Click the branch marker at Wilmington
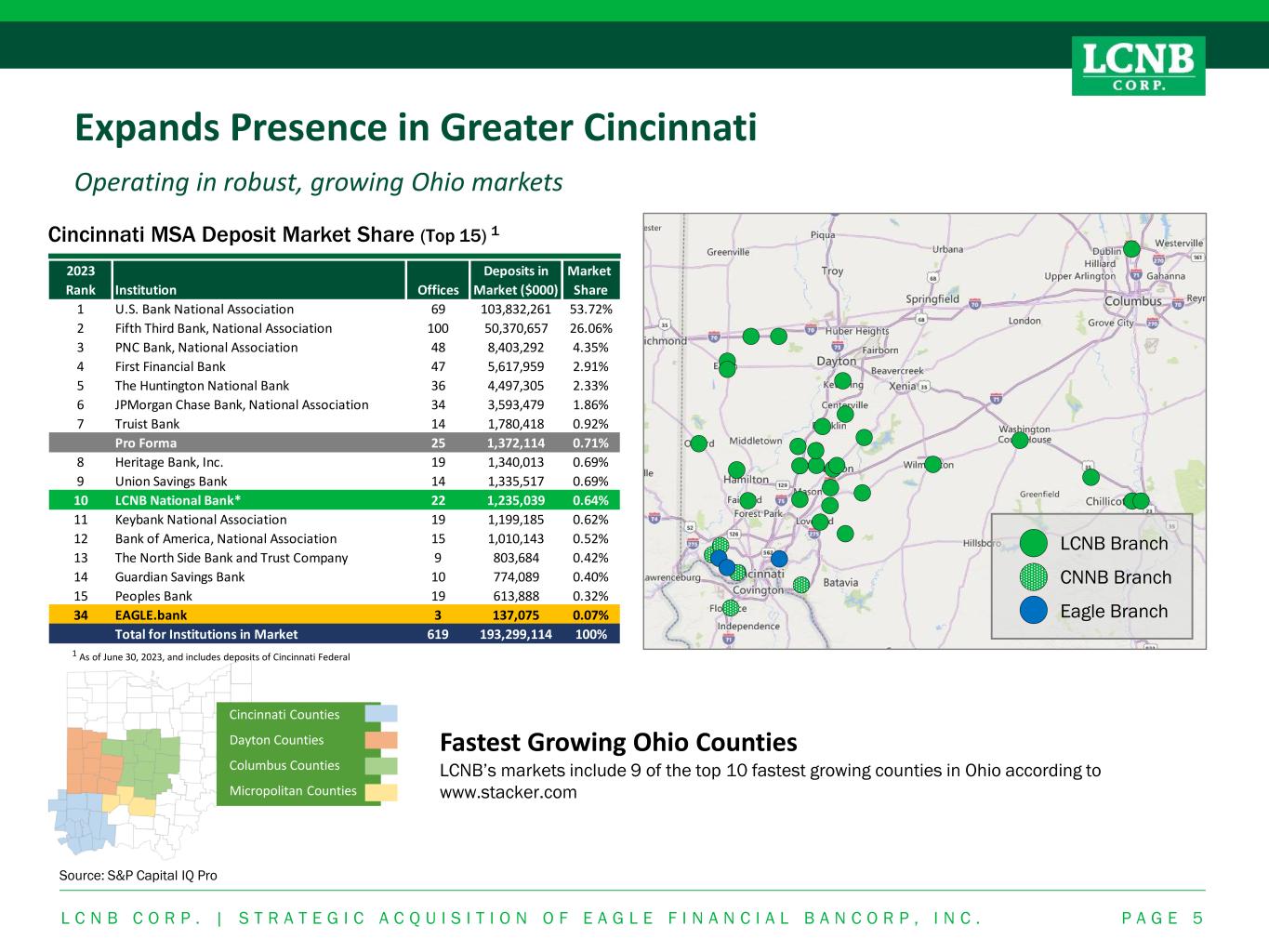 (933, 464)
